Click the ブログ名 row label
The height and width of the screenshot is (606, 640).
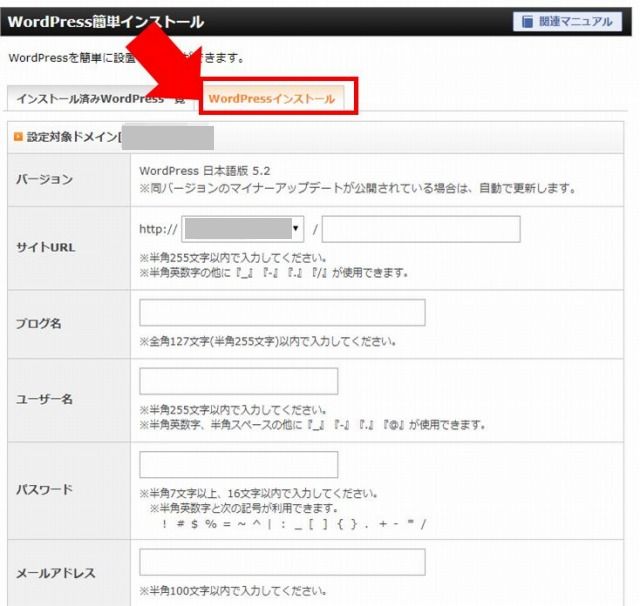click(x=40, y=326)
